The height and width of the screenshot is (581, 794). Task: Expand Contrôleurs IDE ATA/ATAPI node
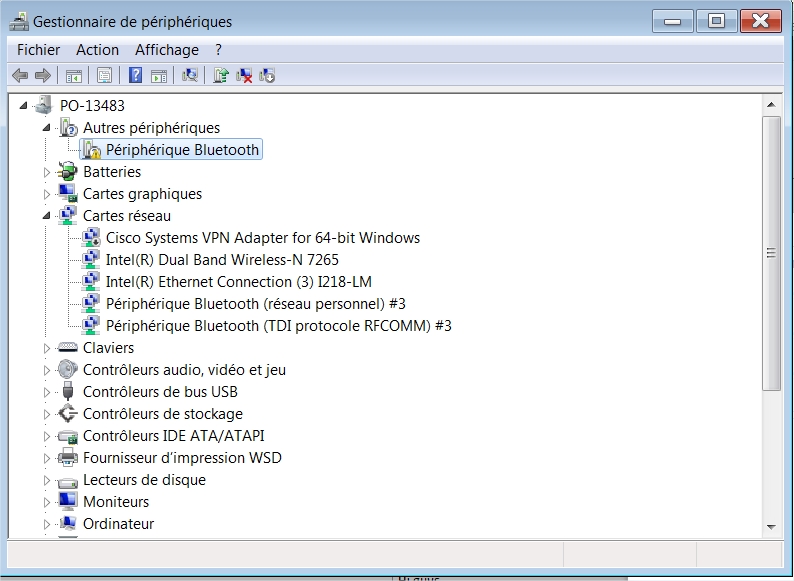[x=47, y=436]
